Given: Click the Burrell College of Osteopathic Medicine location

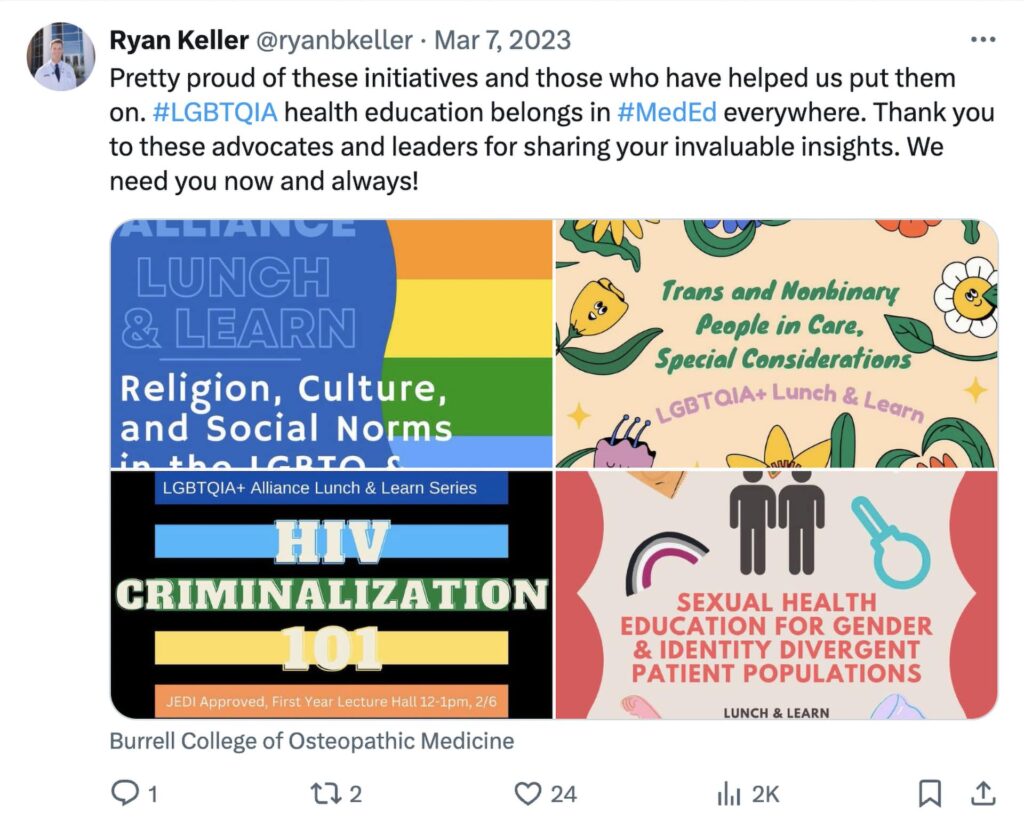Looking at the screenshot, I should click(x=312, y=741).
